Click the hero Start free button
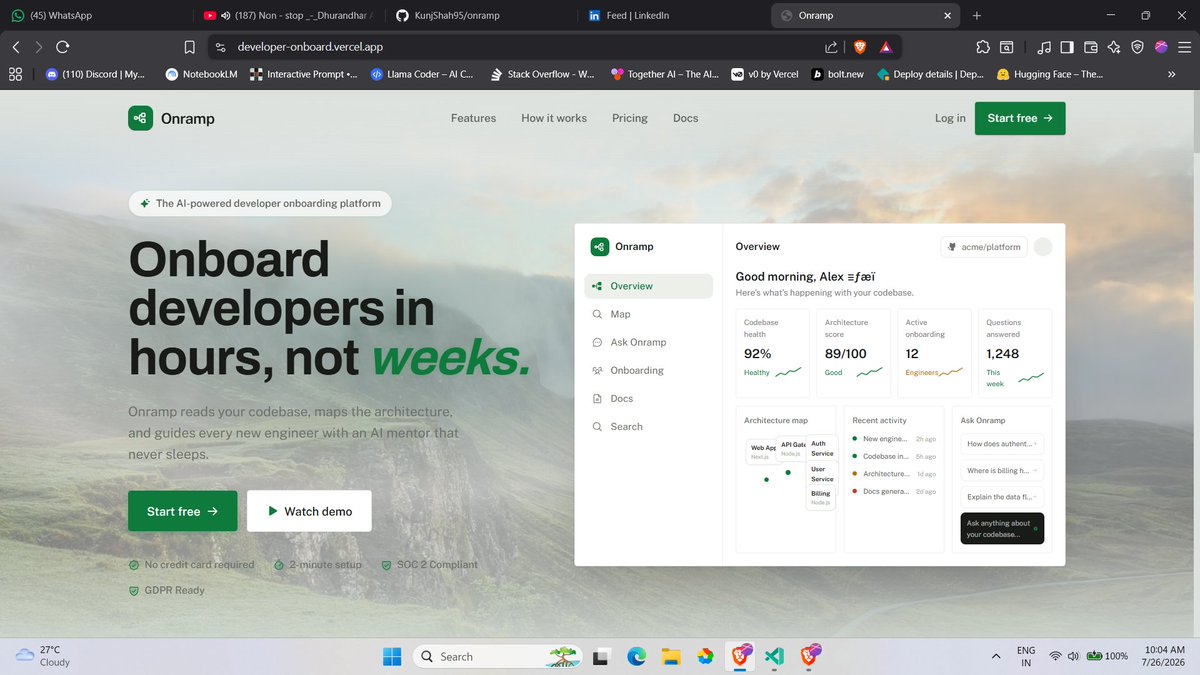The height and width of the screenshot is (675, 1200). tap(182, 511)
